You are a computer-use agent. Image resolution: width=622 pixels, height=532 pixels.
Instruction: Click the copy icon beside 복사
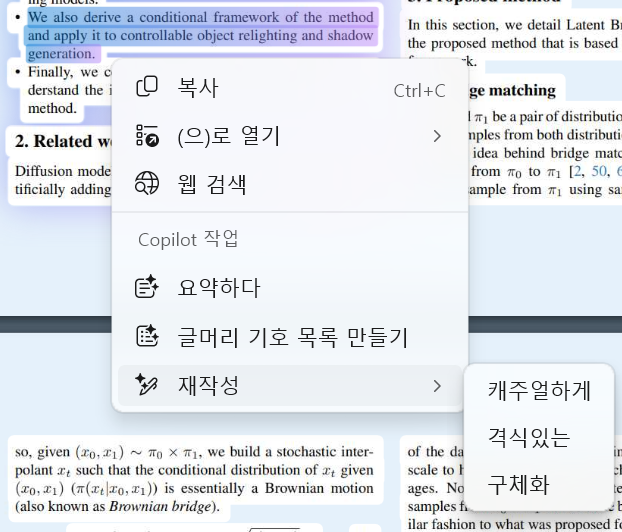[x=147, y=86]
